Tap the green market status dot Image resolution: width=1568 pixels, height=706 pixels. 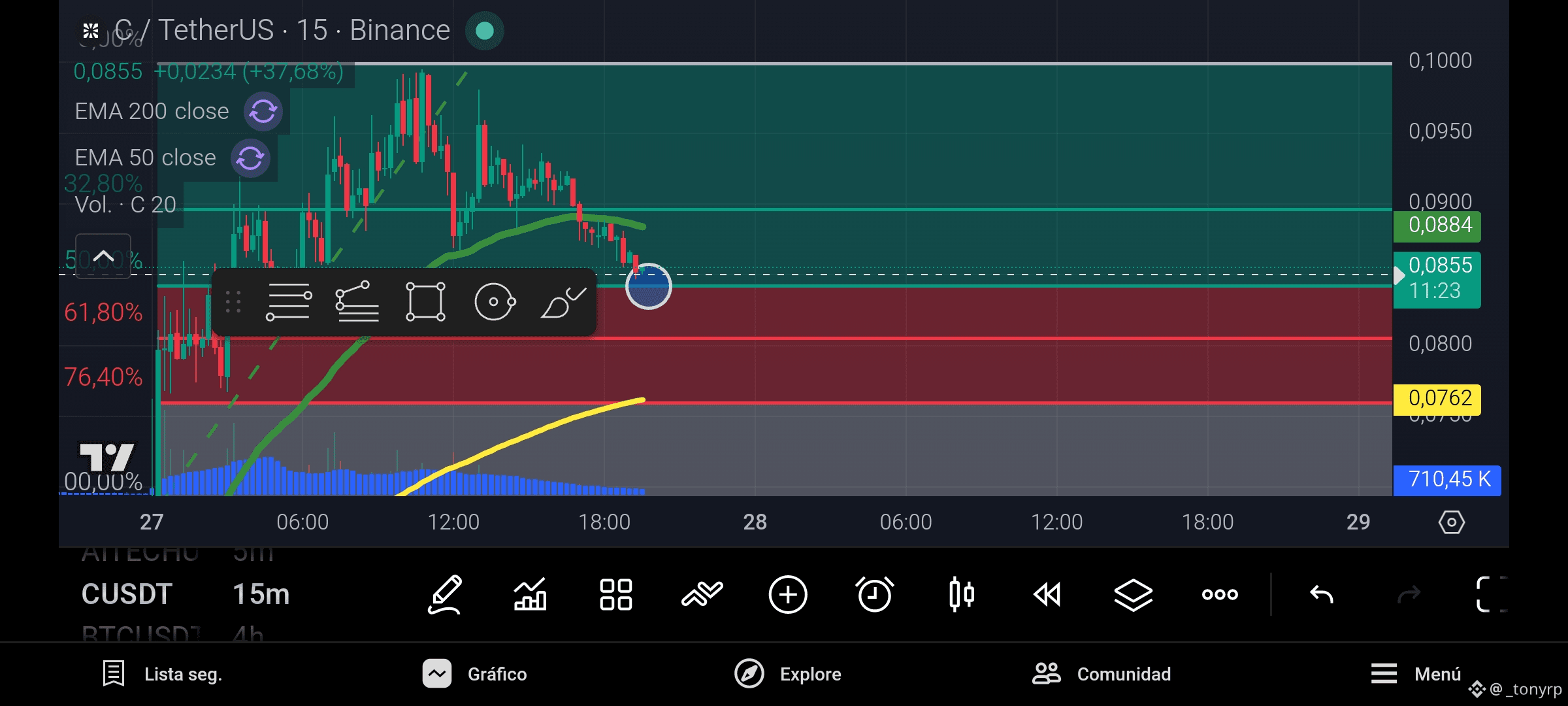coord(484,31)
